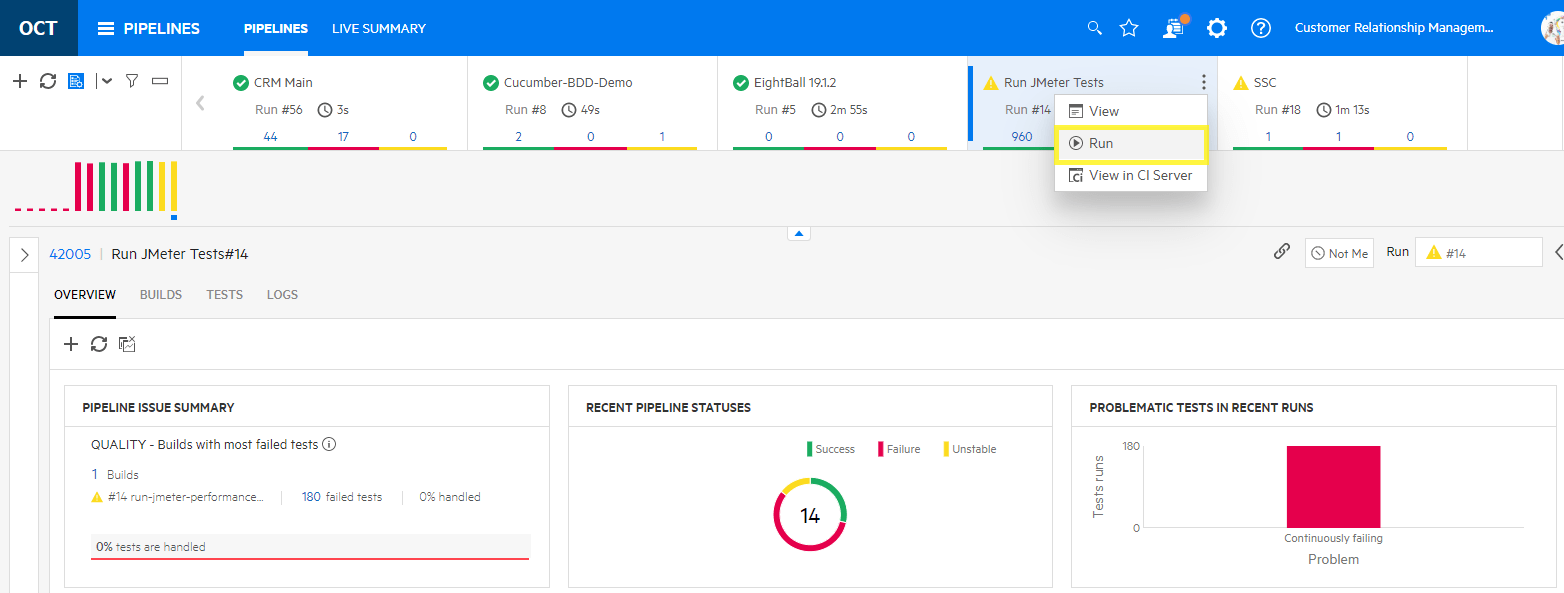Toggle Success series in pipeline statuses legend

pos(832,449)
